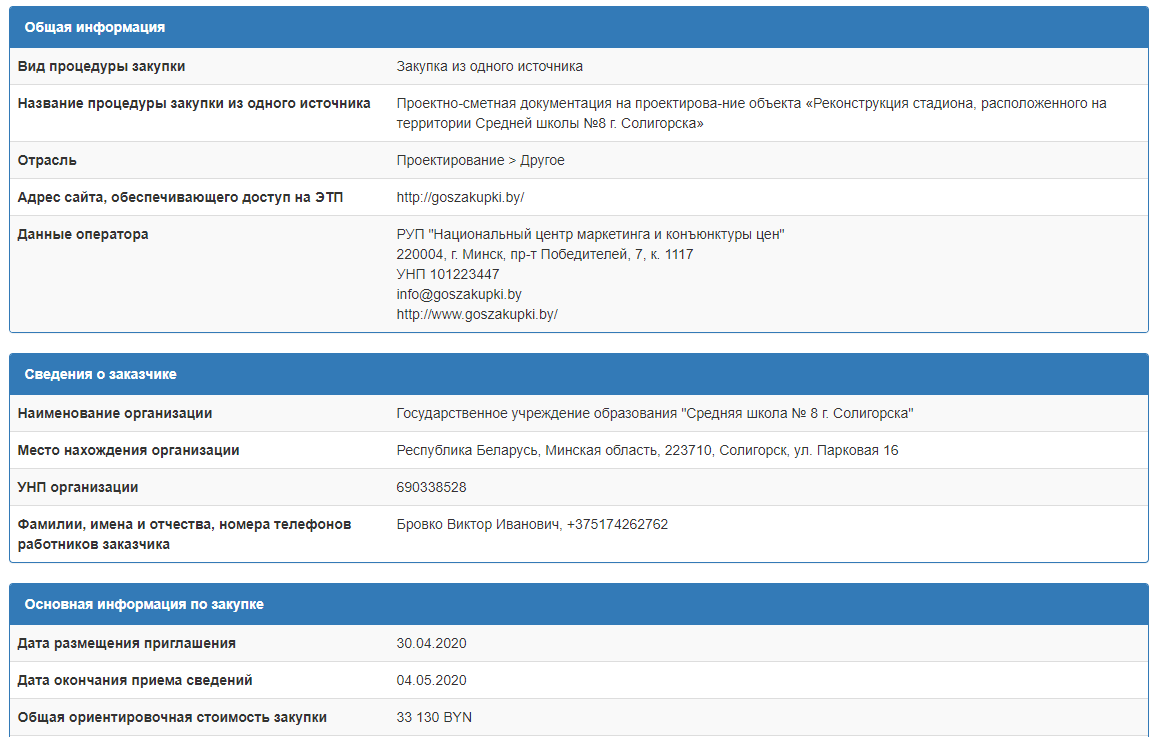The height and width of the screenshot is (737, 1159).
Task: Click the organization name "Средняя школа № 8"
Action: 655,413
